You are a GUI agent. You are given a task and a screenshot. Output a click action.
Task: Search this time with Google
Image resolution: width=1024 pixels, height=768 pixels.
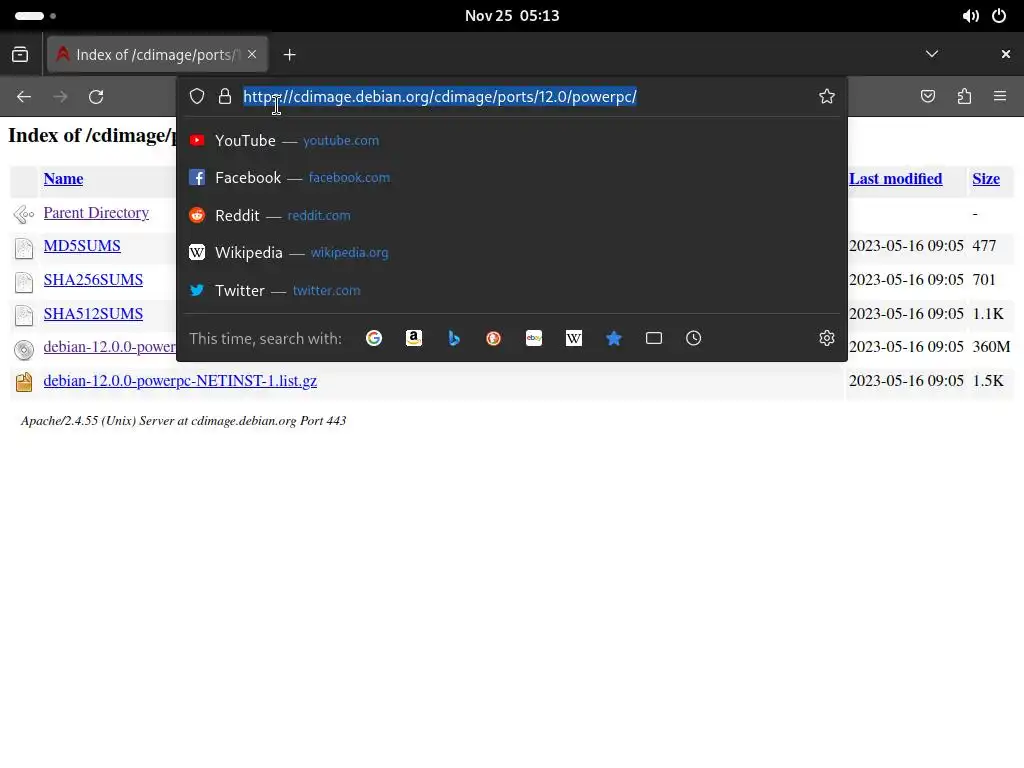(374, 338)
